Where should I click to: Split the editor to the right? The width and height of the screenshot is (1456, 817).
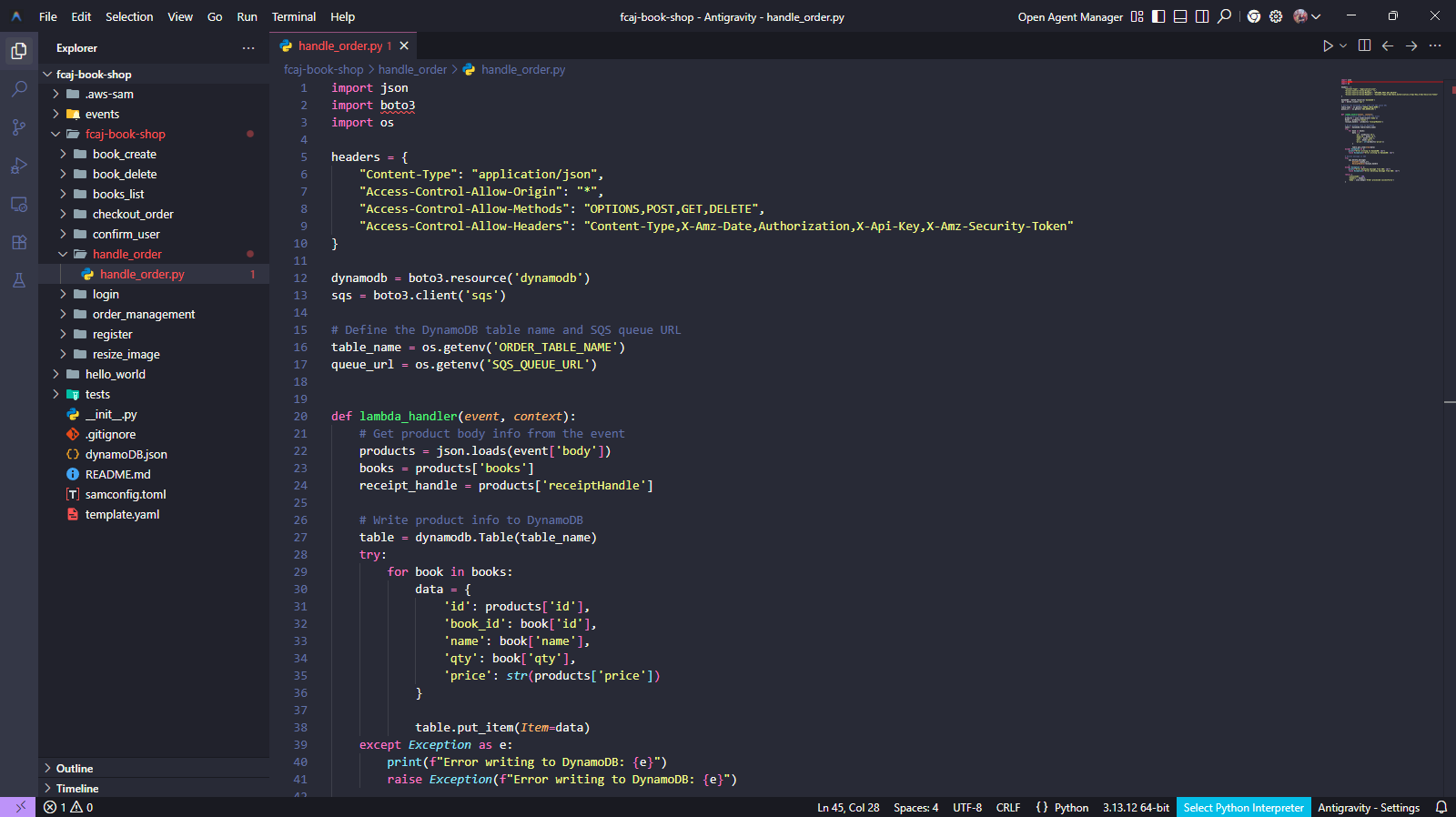1364,45
